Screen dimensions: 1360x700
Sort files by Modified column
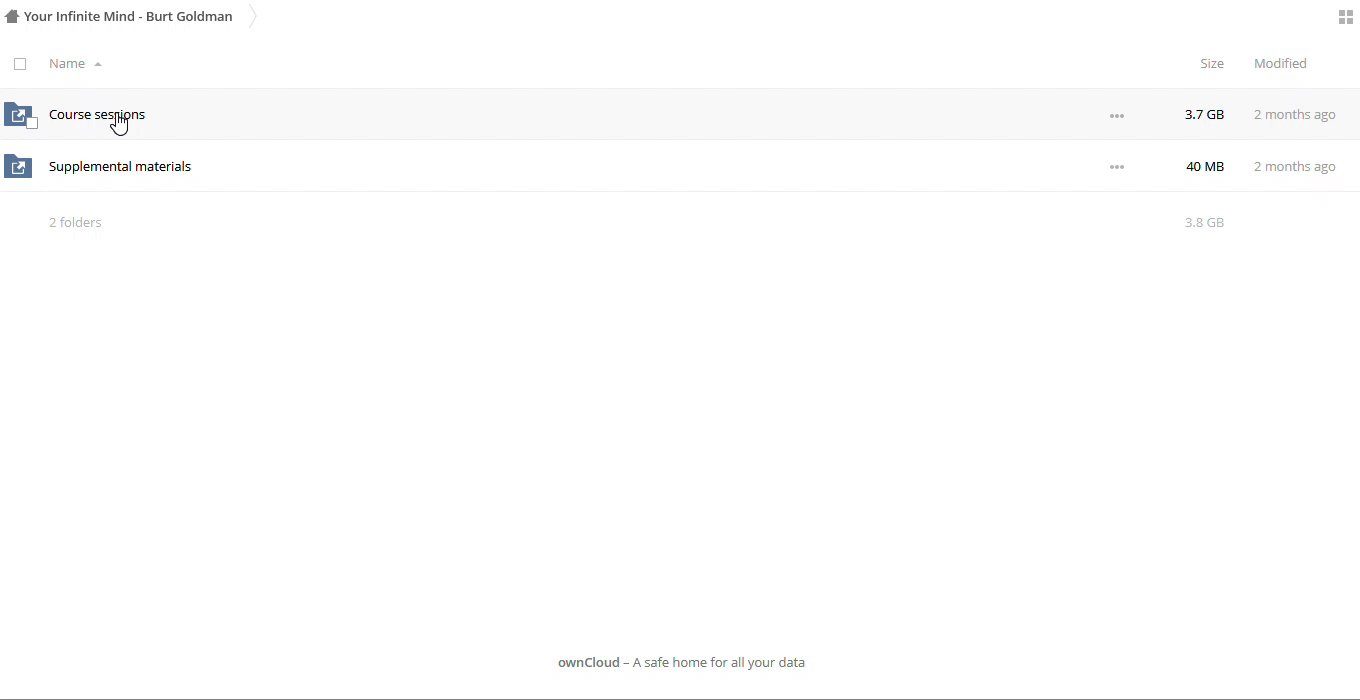point(1280,64)
